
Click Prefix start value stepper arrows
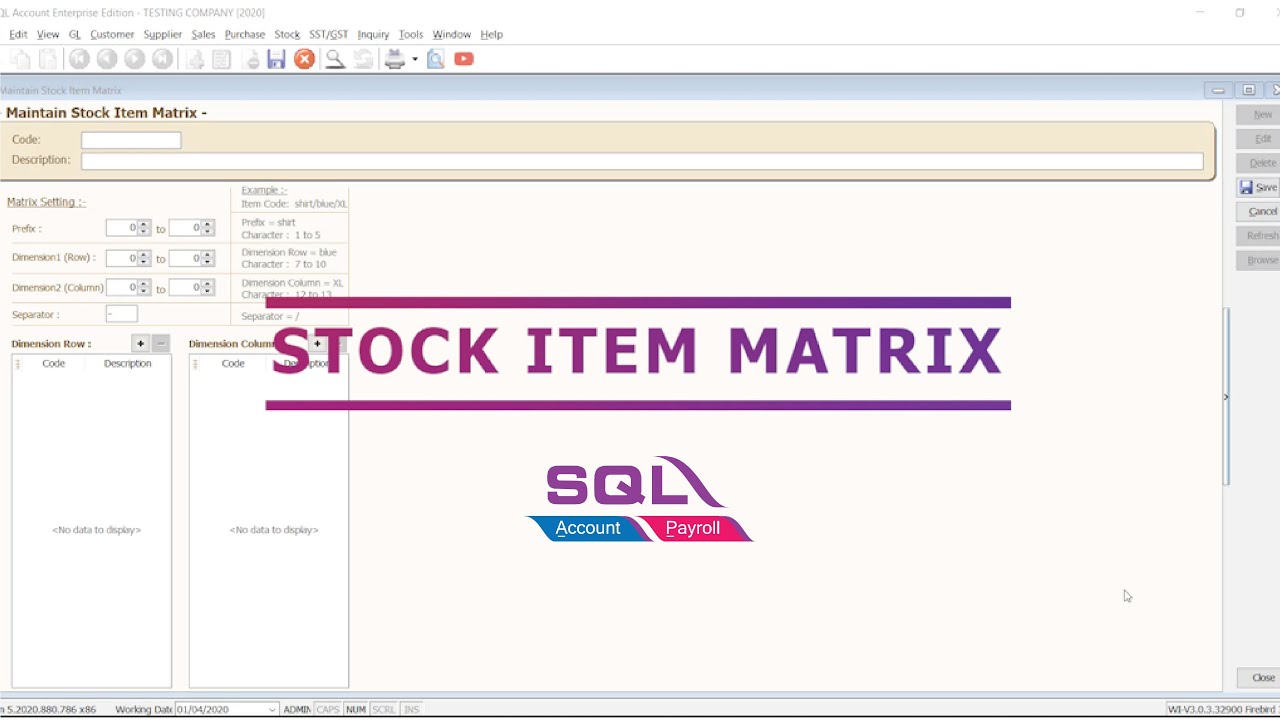(144, 228)
